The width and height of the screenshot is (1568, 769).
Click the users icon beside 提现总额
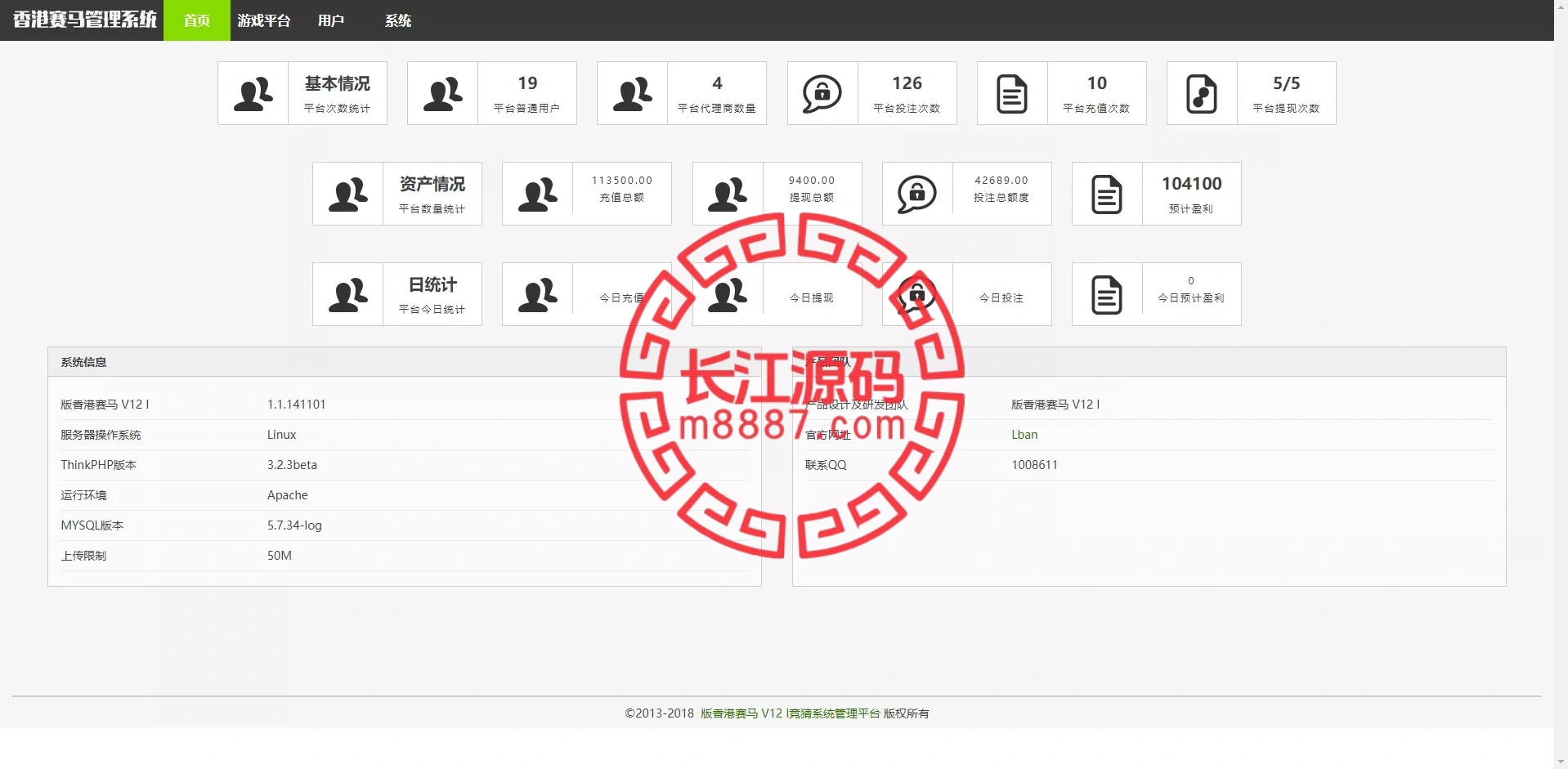pyautogui.click(x=728, y=194)
